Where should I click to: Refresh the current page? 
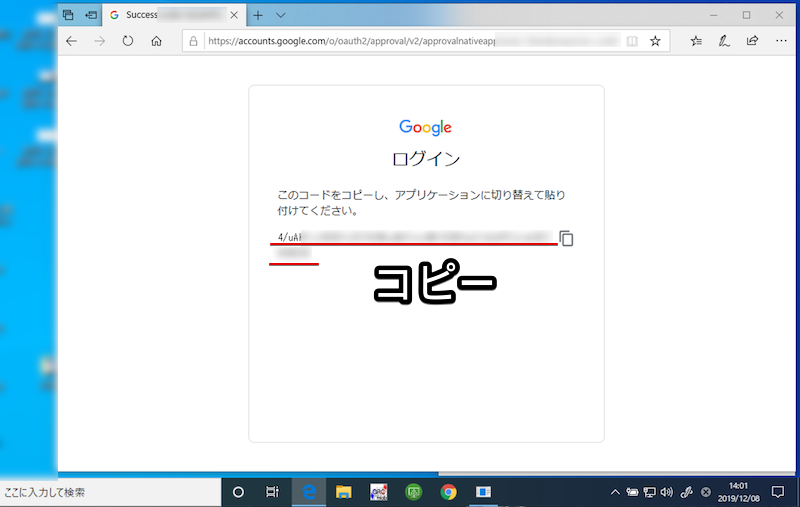tap(127, 41)
